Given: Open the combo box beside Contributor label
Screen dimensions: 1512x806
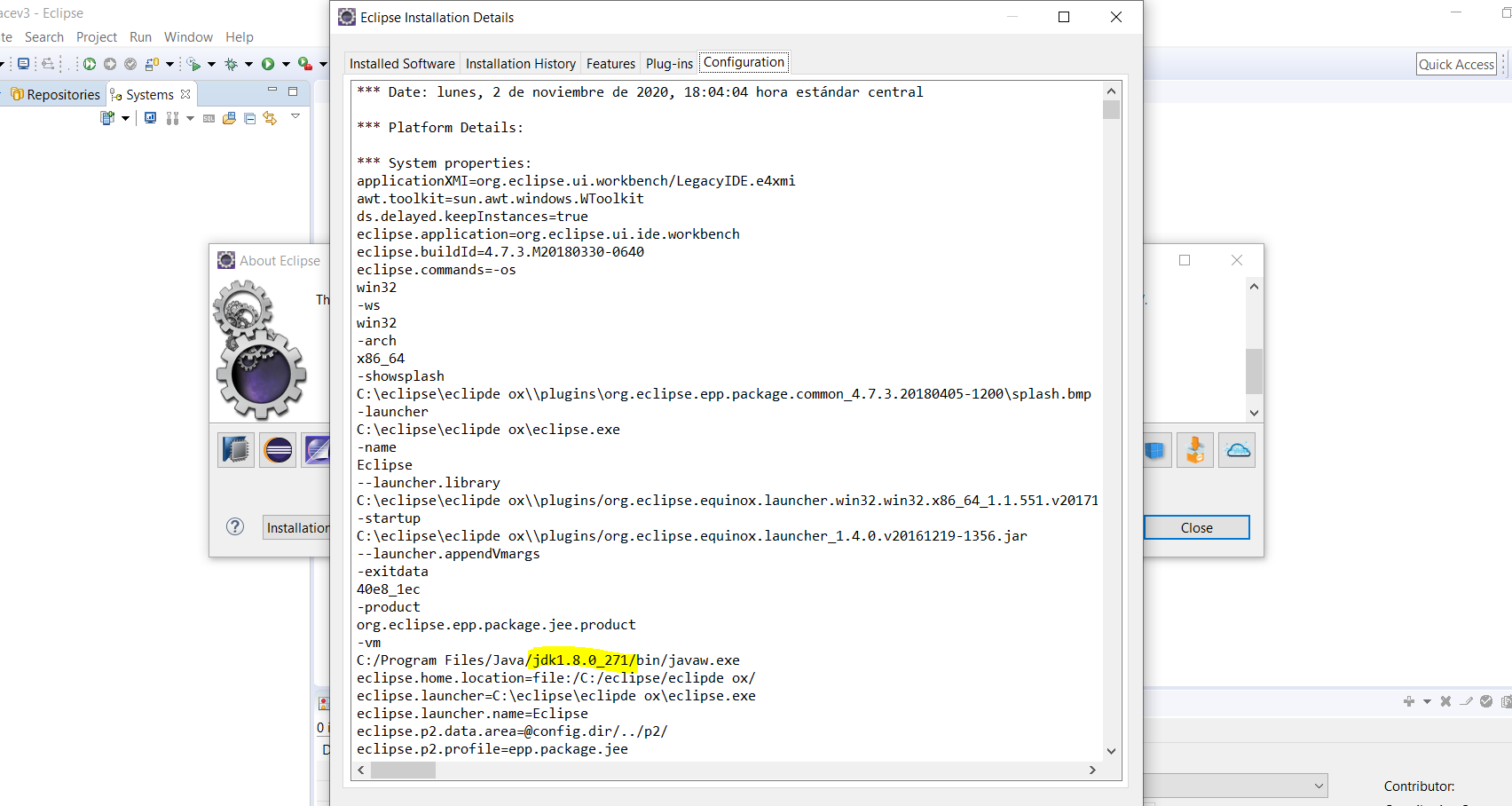Looking at the screenshot, I should pyautogui.click(x=1237, y=786).
